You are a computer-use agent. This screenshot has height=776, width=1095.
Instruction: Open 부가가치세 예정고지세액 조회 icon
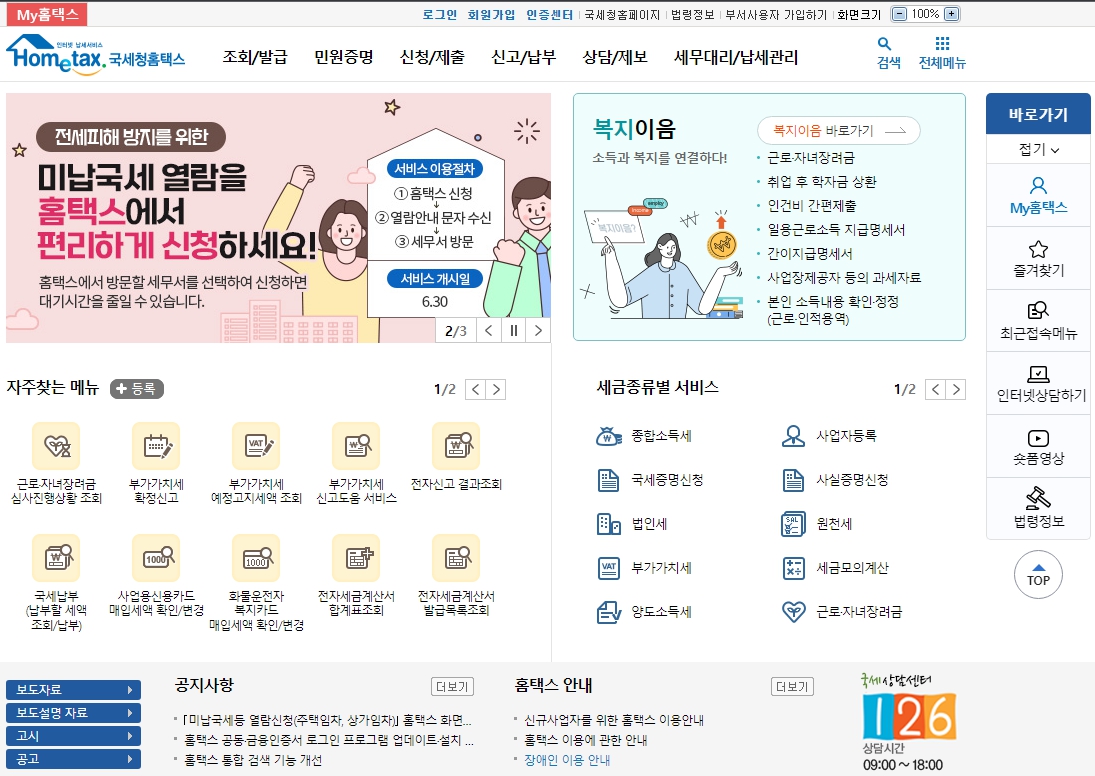256,446
